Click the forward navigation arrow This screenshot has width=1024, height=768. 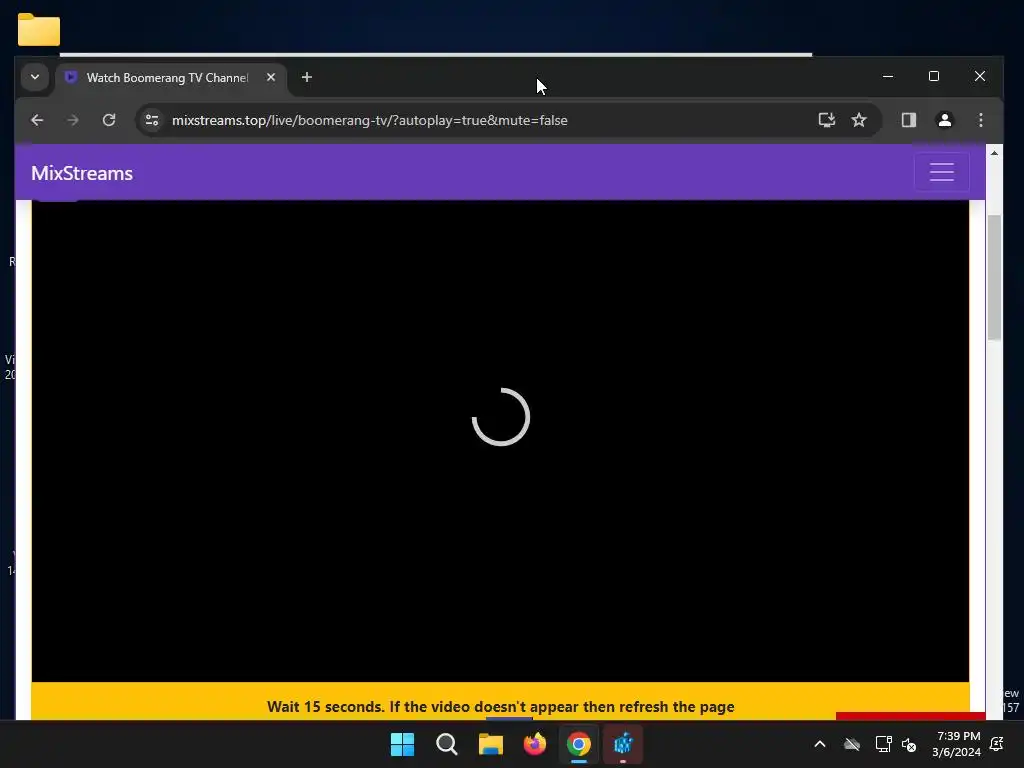[73, 120]
